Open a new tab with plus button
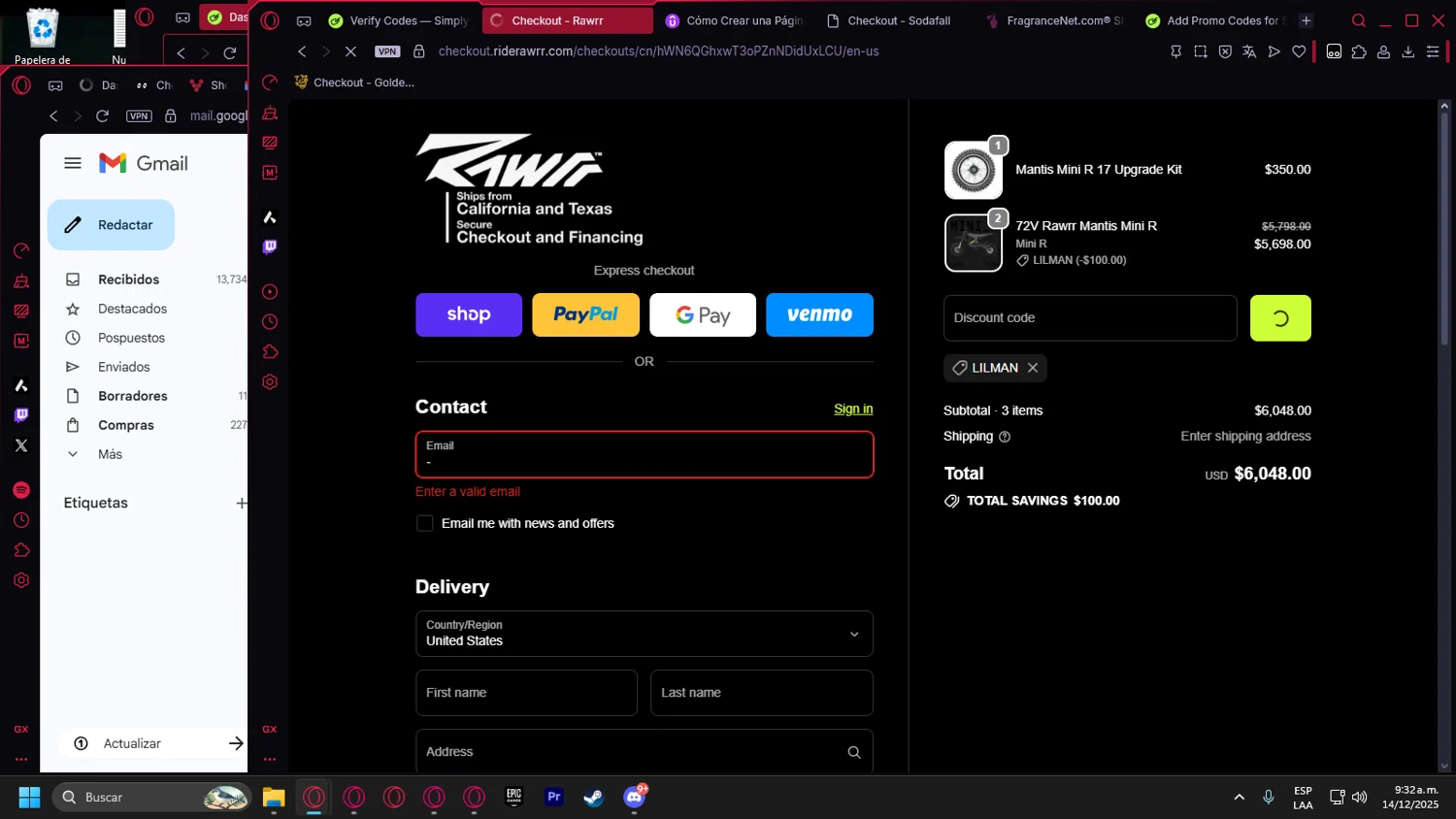1456x819 pixels. pos(1307,20)
